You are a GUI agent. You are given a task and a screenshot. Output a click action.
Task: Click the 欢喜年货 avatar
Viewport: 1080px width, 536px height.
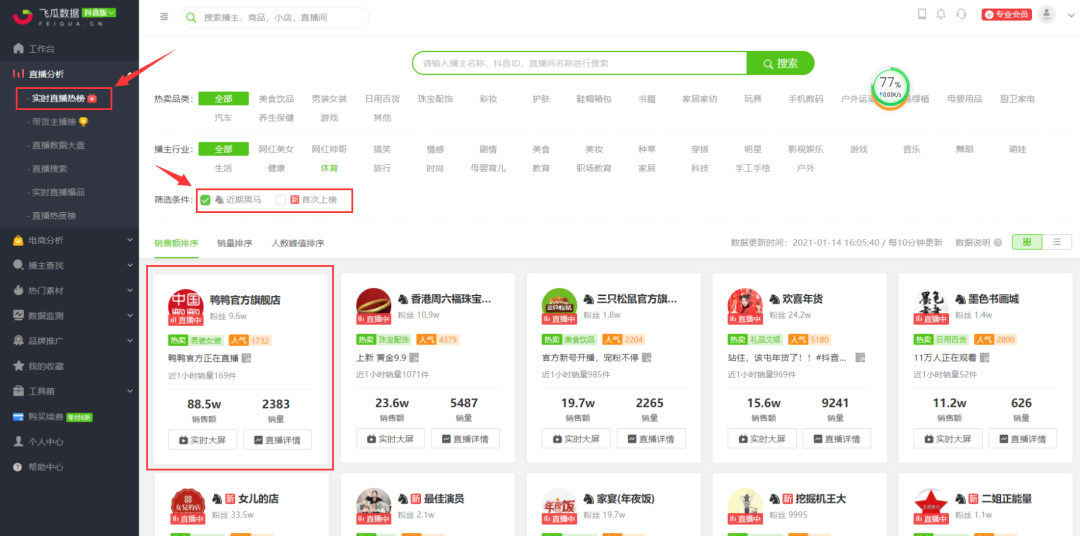click(745, 307)
